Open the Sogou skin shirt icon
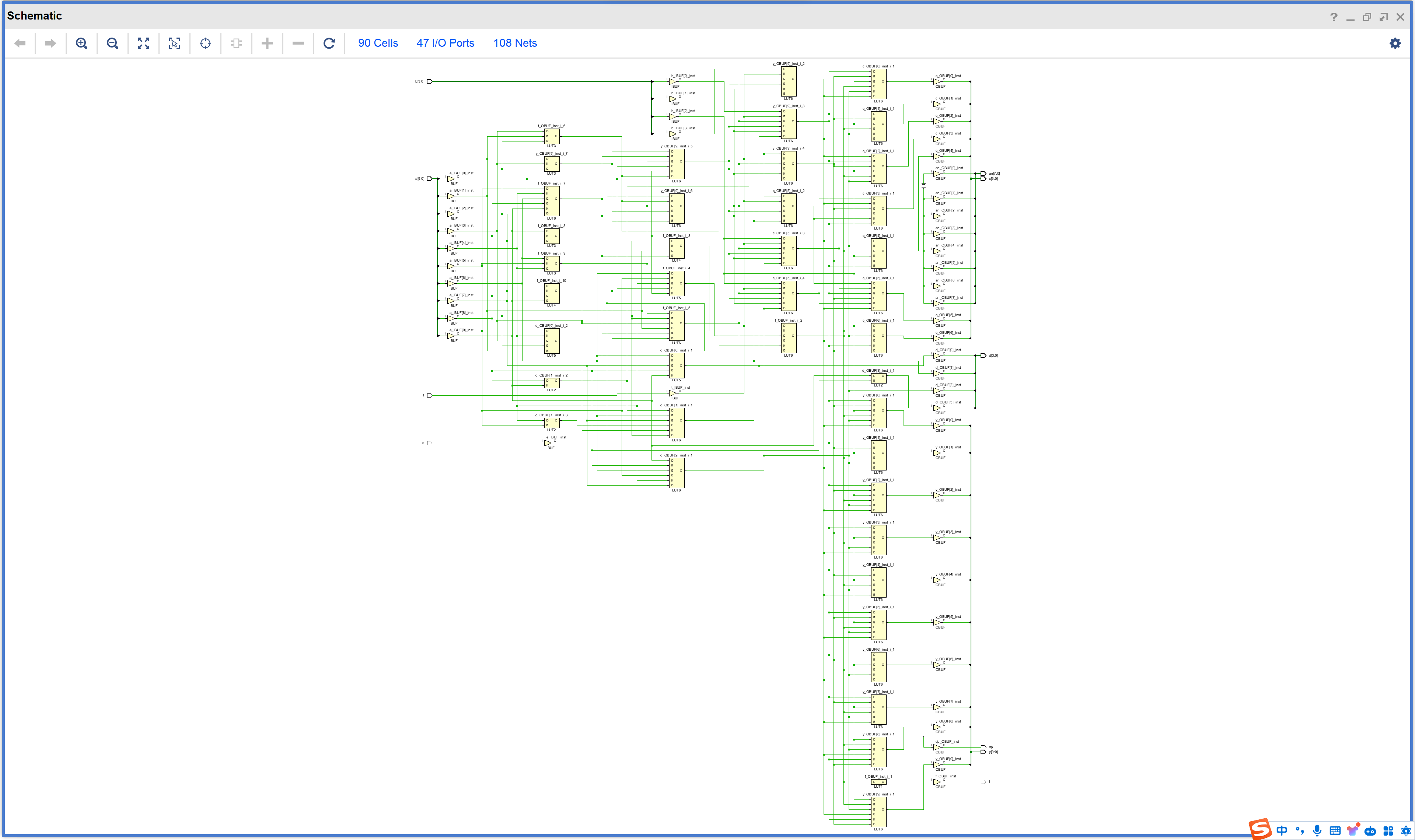 click(x=1353, y=830)
